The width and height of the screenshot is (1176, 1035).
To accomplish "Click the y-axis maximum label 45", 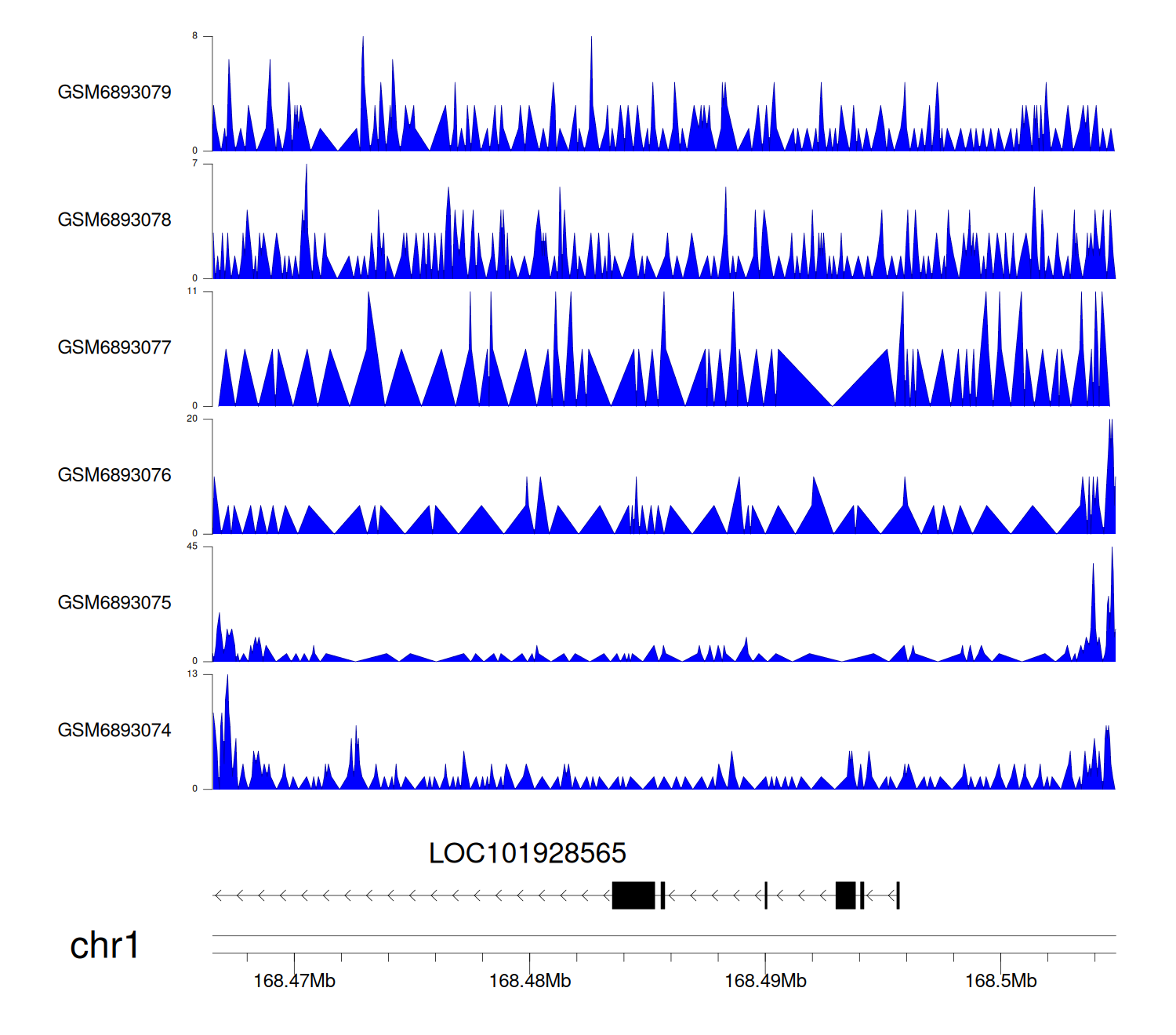I will point(192,547).
